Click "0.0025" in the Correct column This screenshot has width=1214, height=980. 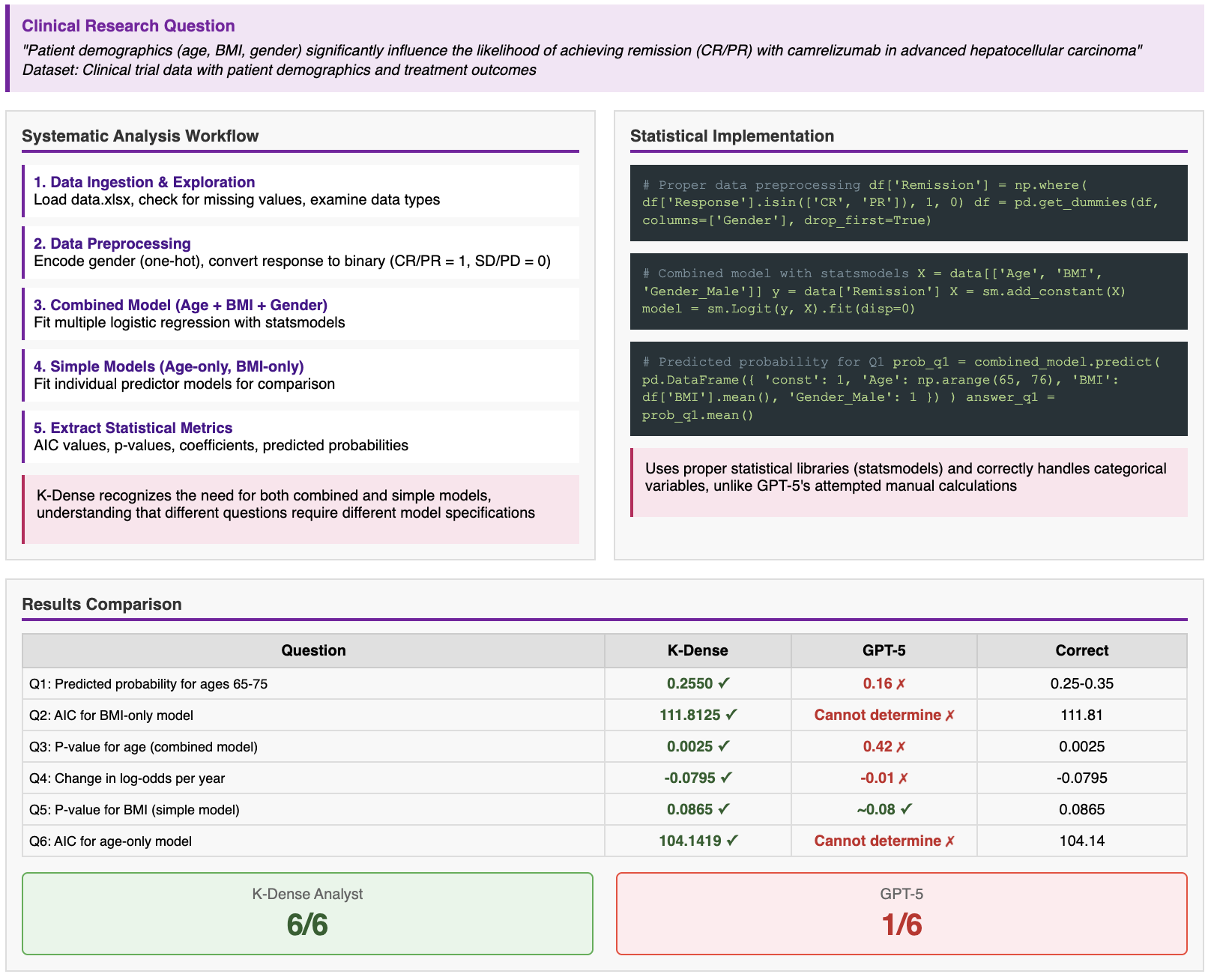tap(1082, 746)
